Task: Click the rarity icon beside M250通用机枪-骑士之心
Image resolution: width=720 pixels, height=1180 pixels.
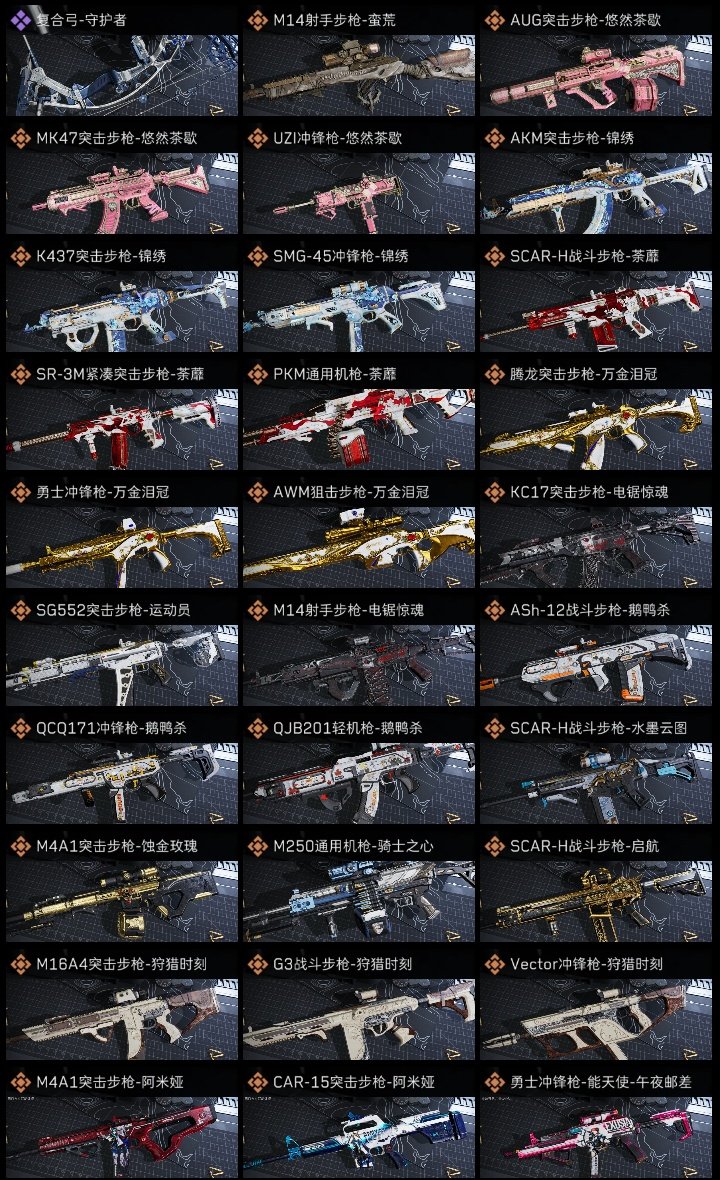Action: [x=258, y=846]
